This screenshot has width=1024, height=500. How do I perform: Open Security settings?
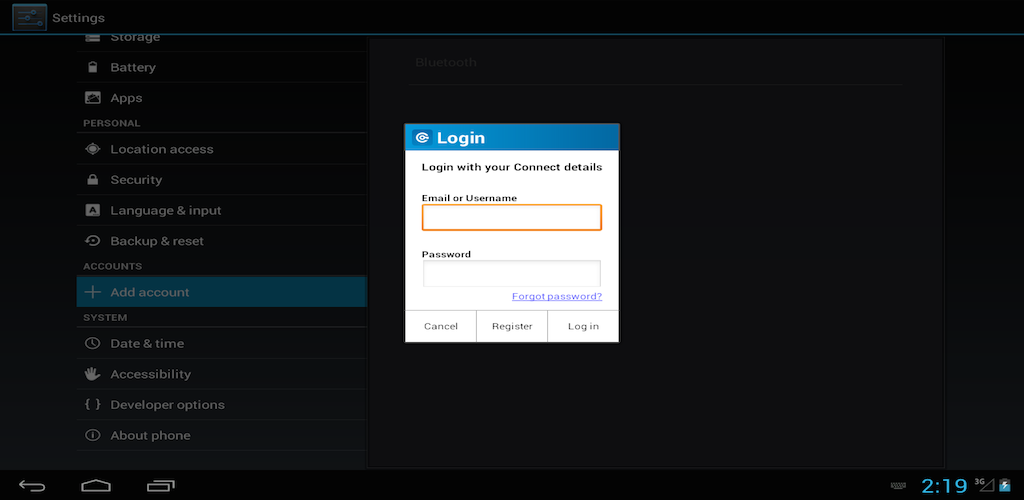tap(221, 180)
